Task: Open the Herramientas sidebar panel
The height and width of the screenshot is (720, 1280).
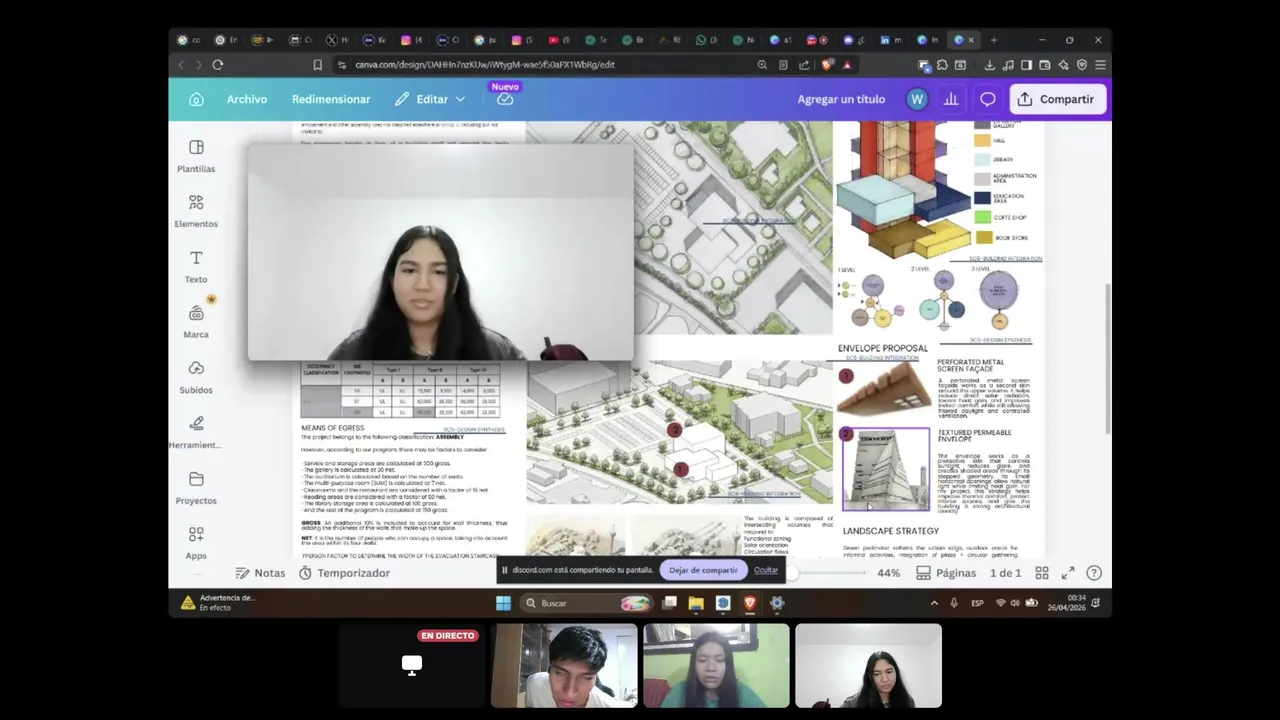Action: pyautogui.click(x=196, y=432)
